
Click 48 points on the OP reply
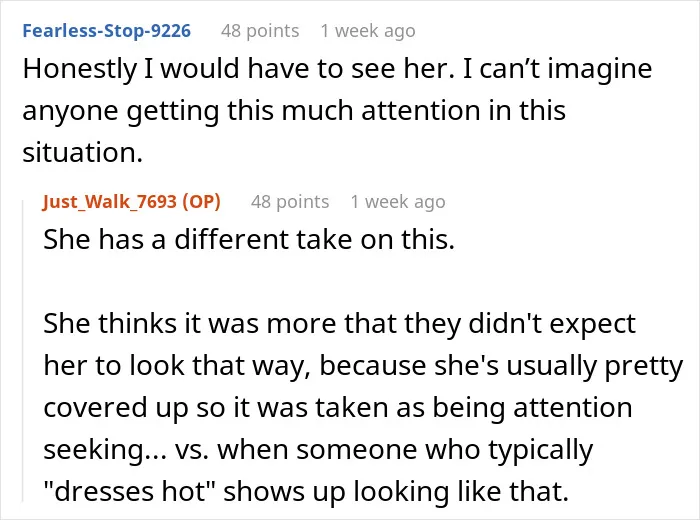[x=290, y=202]
